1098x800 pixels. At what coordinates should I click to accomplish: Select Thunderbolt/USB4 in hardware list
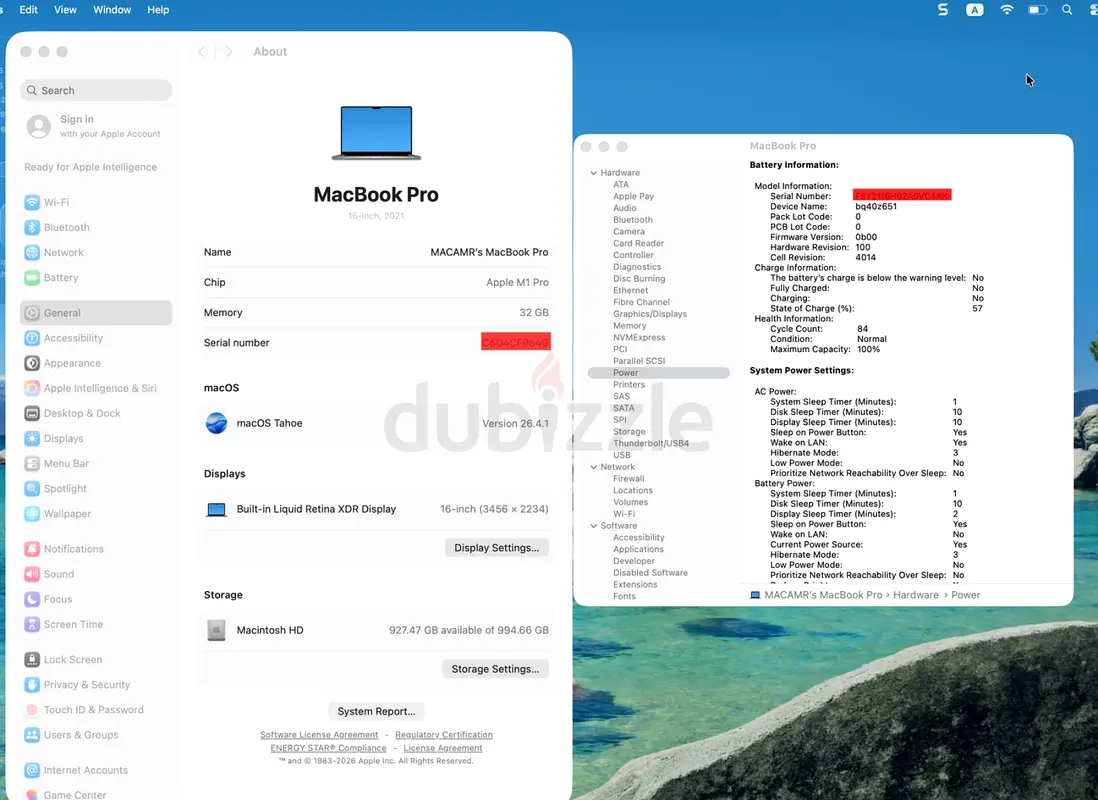[x=650, y=443]
